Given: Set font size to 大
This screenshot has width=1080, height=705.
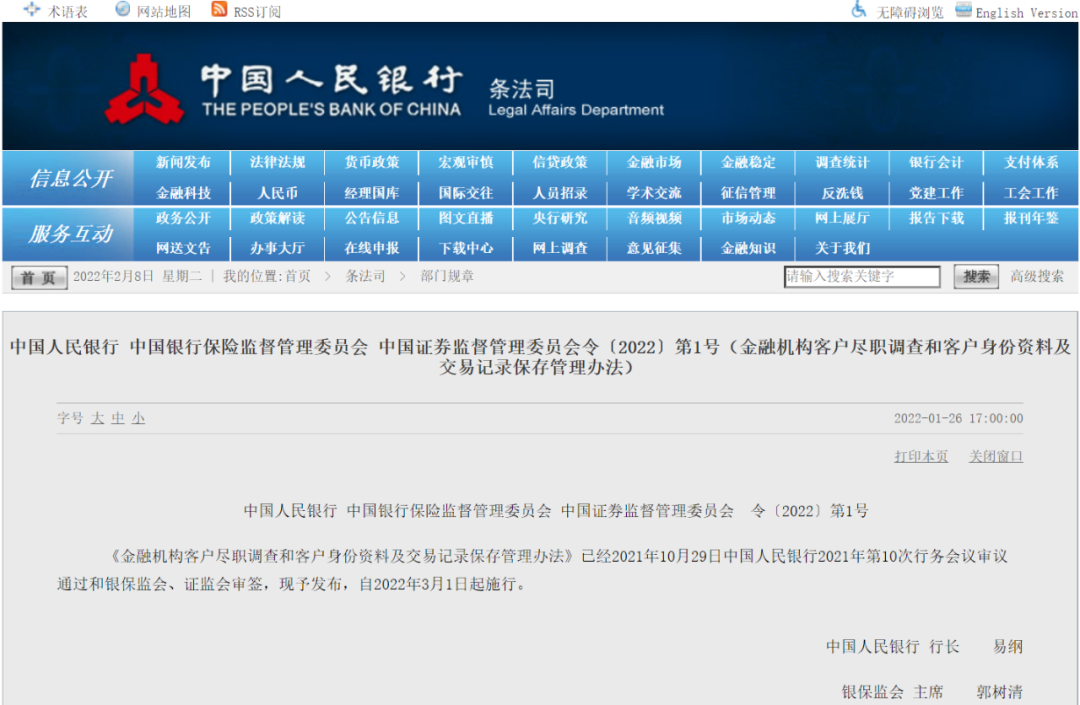Looking at the screenshot, I should (x=98, y=419).
